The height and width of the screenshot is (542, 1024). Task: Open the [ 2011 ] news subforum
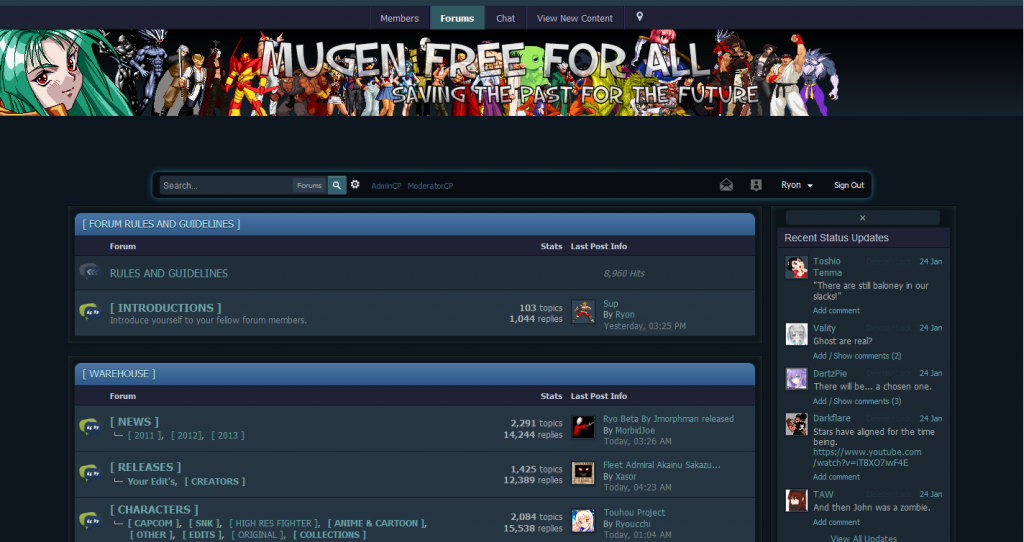[144, 436]
